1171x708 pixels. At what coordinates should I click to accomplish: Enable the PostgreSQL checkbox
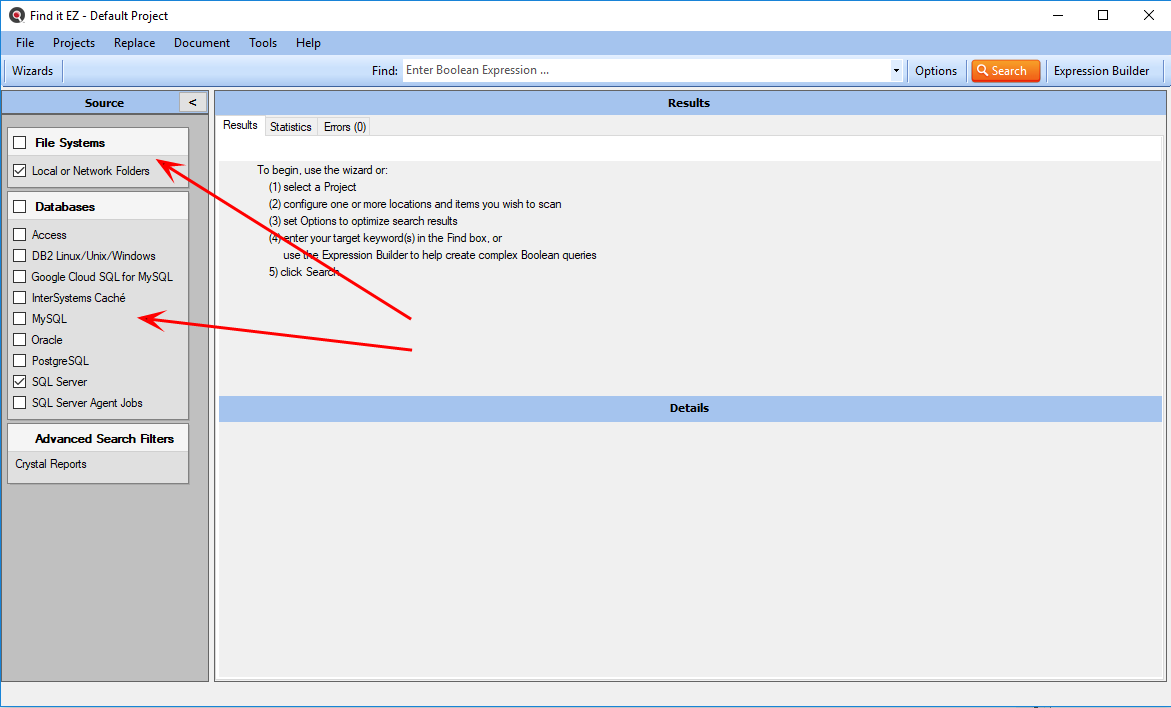[19, 361]
